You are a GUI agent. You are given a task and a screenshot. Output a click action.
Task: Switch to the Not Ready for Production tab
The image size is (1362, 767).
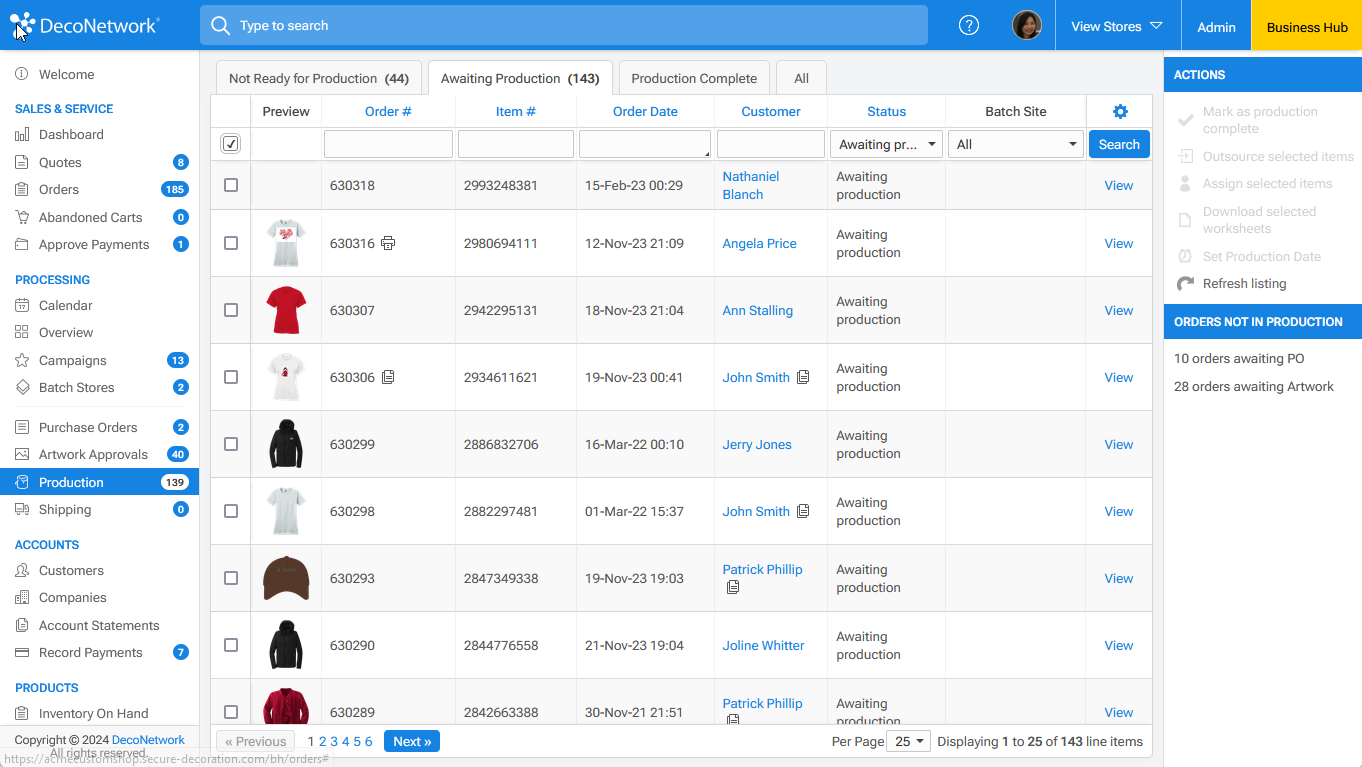(x=318, y=77)
